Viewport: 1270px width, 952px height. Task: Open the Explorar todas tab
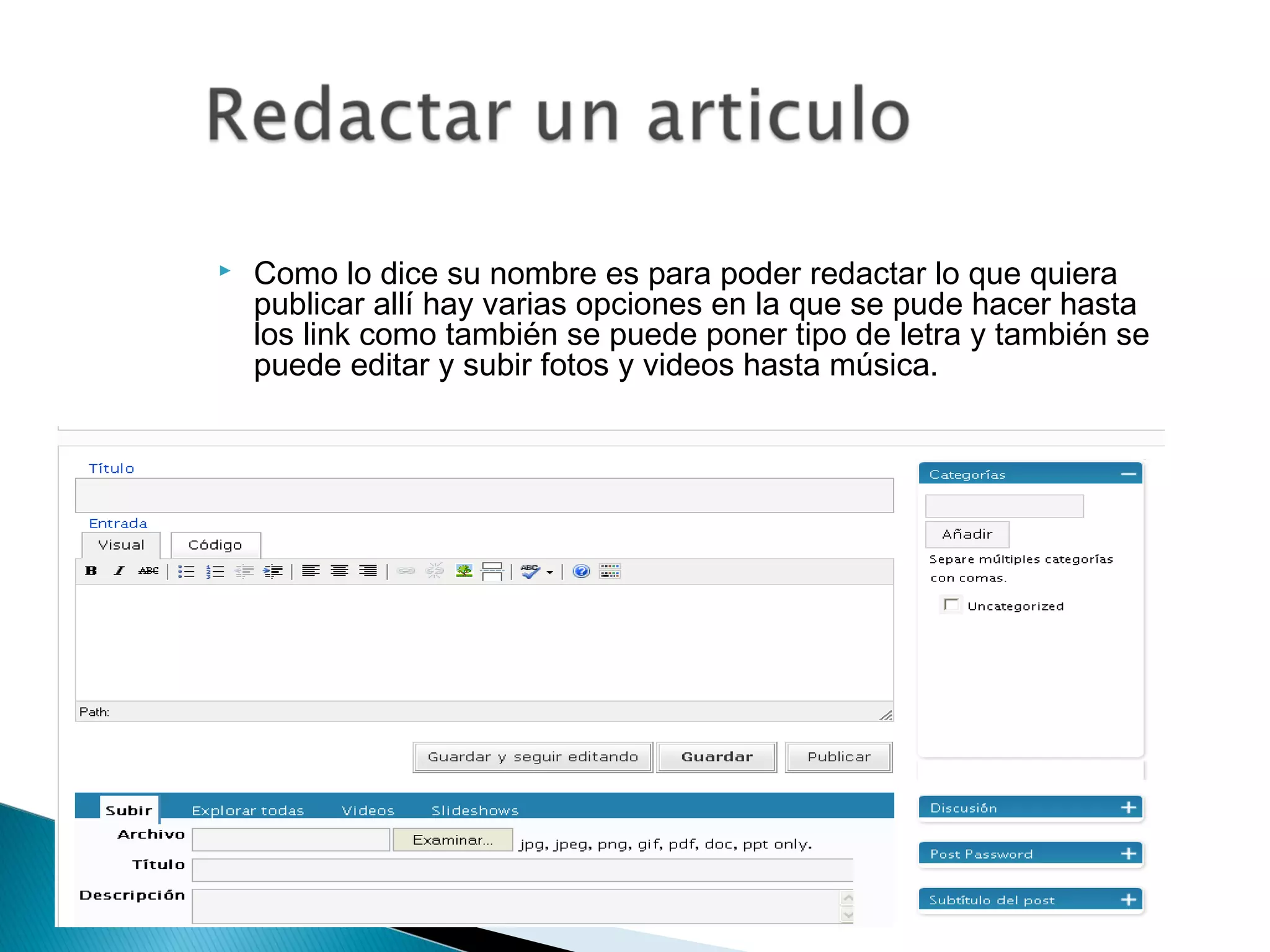point(248,811)
